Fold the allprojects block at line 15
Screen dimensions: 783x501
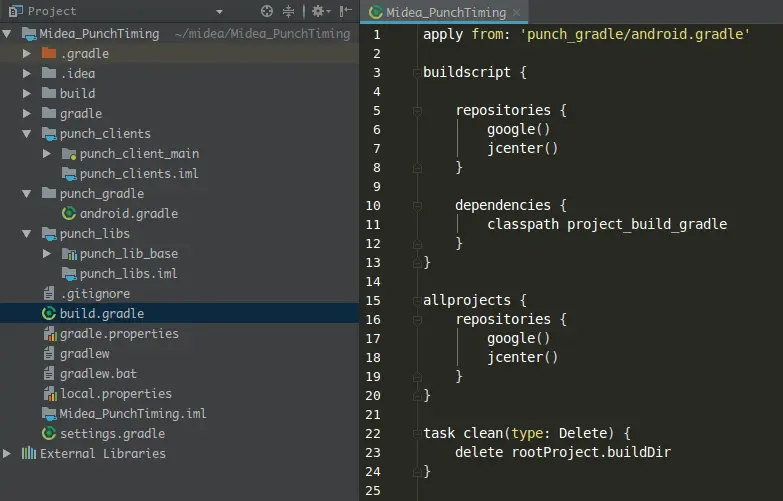point(417,301)
